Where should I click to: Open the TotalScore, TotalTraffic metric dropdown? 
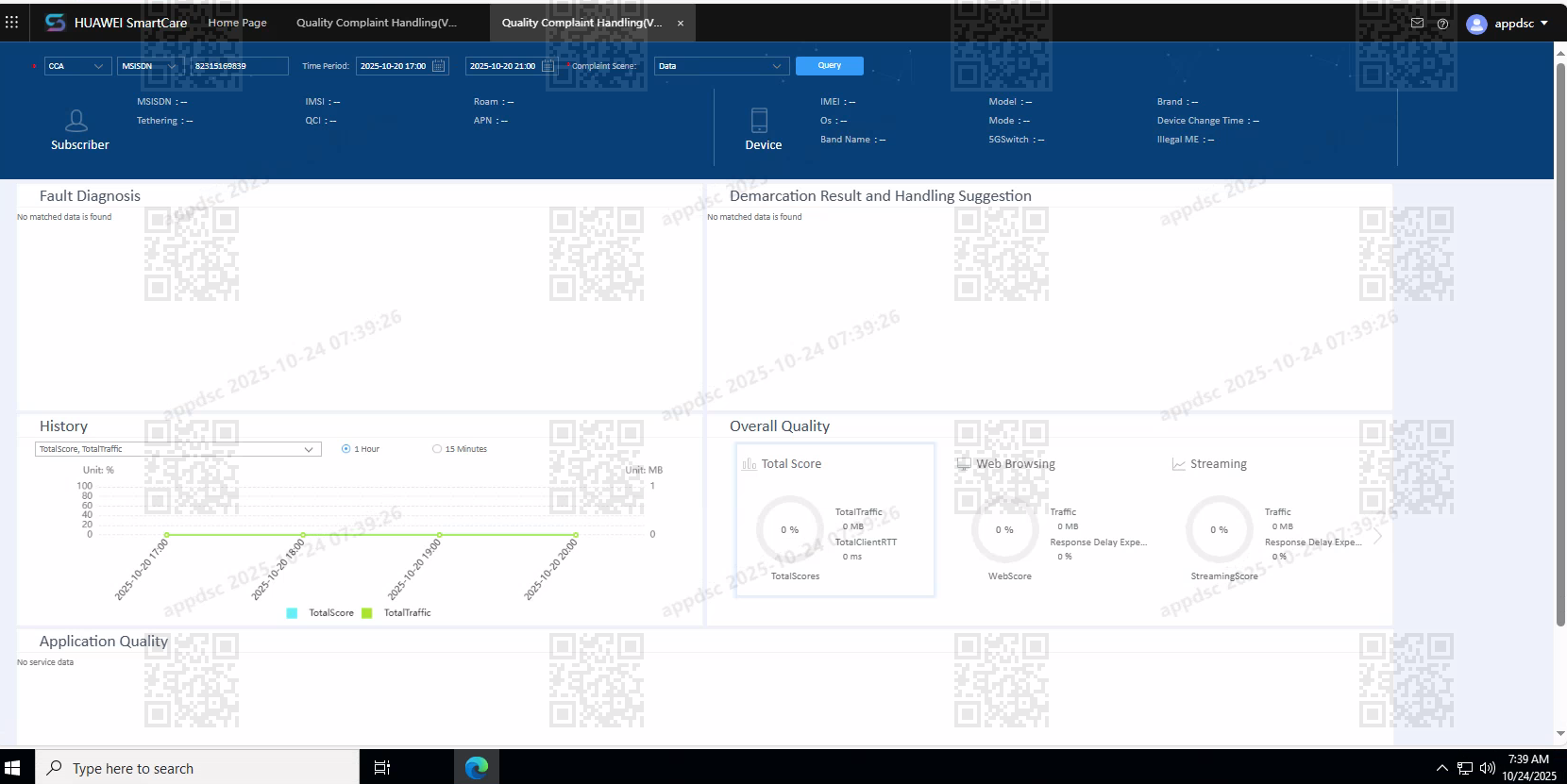pos(178,449)
